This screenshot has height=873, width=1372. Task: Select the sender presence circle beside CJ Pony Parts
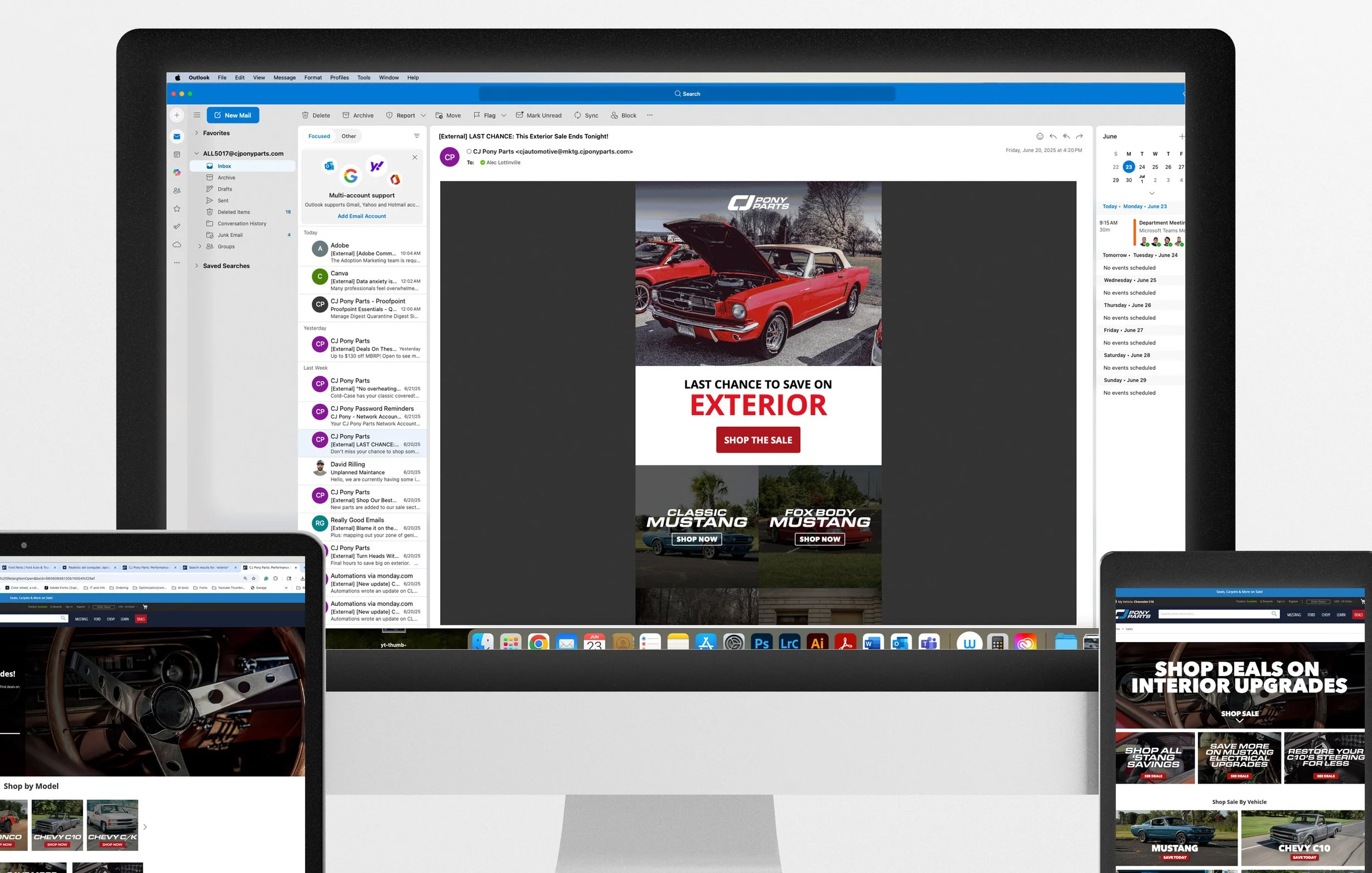[x=469, y=151]
